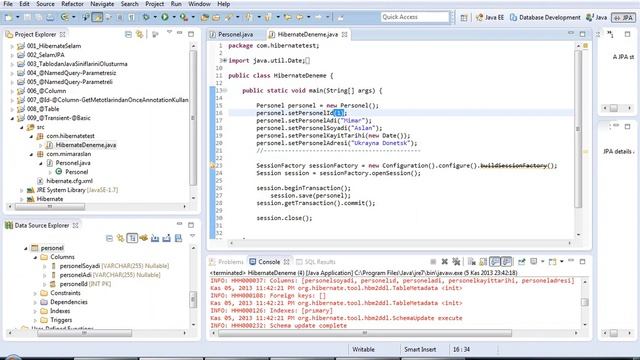The image size is (640, 360).
Task: Switch to Java perspective
Action: pyautogui.click(x=596, y=18)
